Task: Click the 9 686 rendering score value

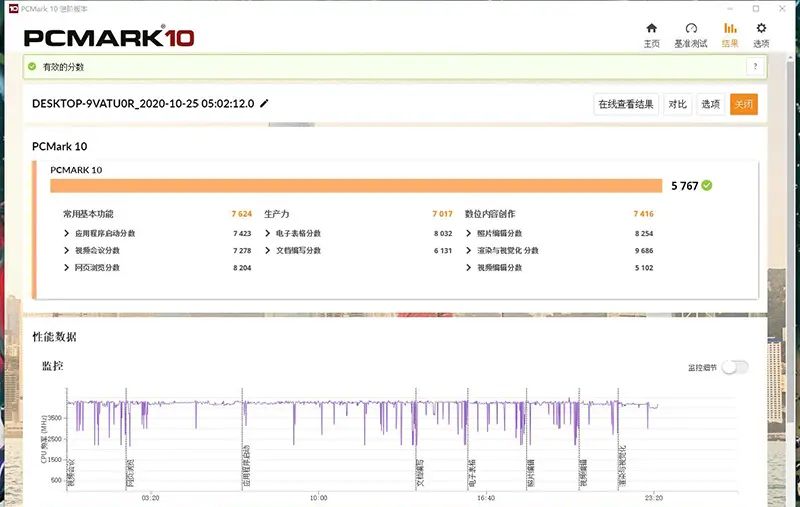Action: [644, 250]
